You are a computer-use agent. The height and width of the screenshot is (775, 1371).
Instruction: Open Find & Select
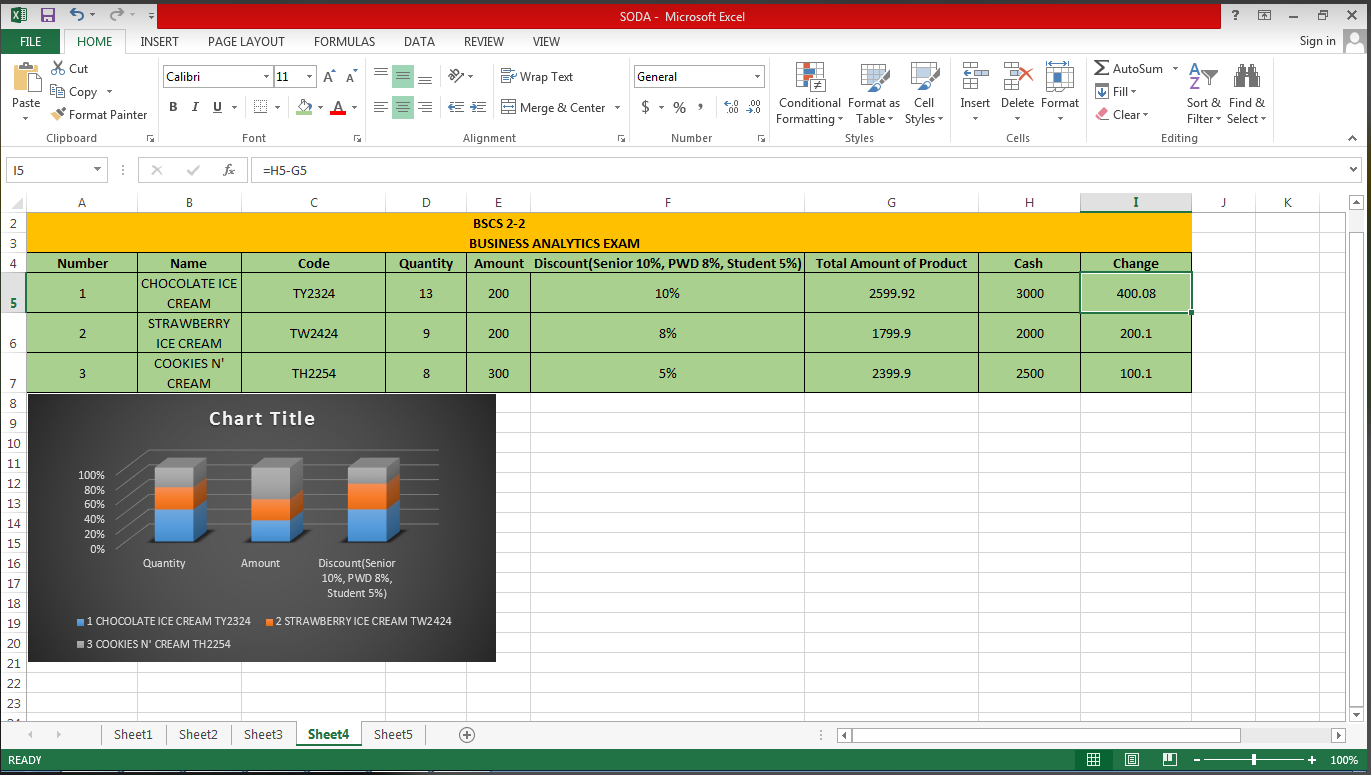tap(1247, 93)
